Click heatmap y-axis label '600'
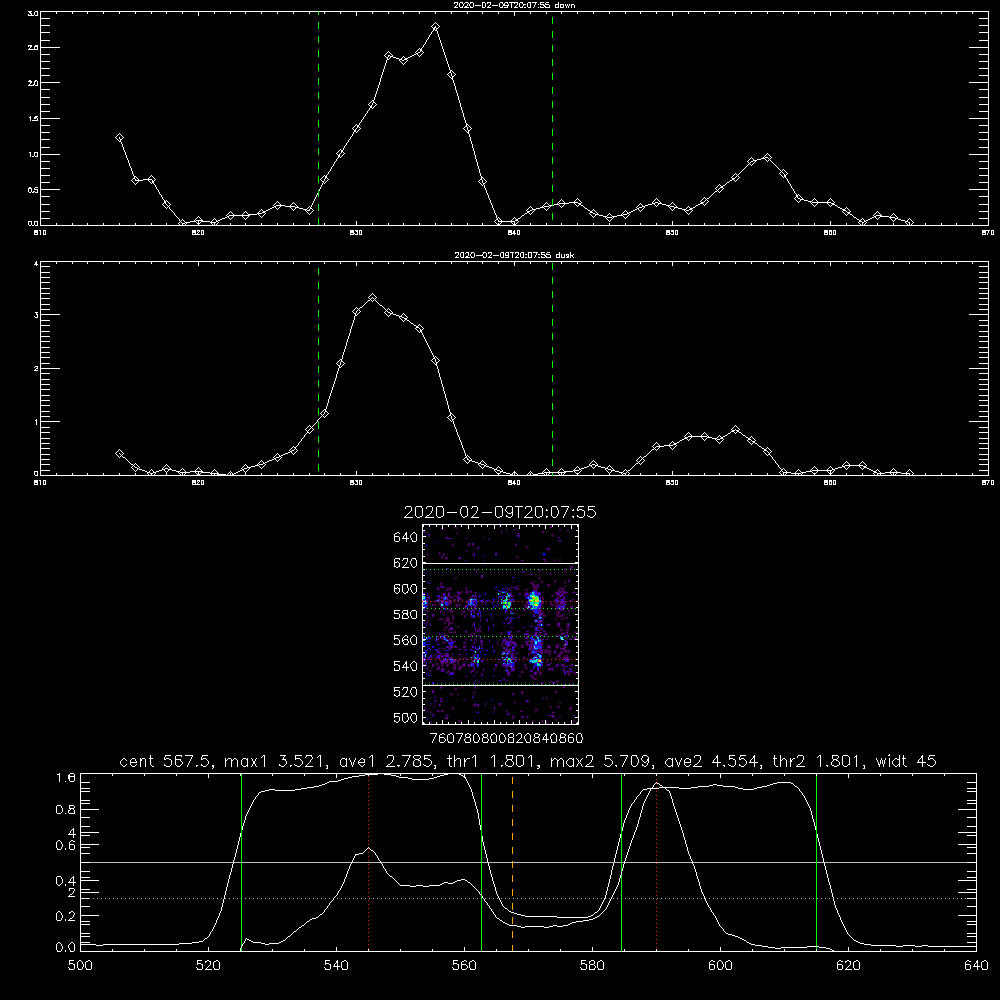This screenshot has height=1000, width=1000. (x=406, y=589)
